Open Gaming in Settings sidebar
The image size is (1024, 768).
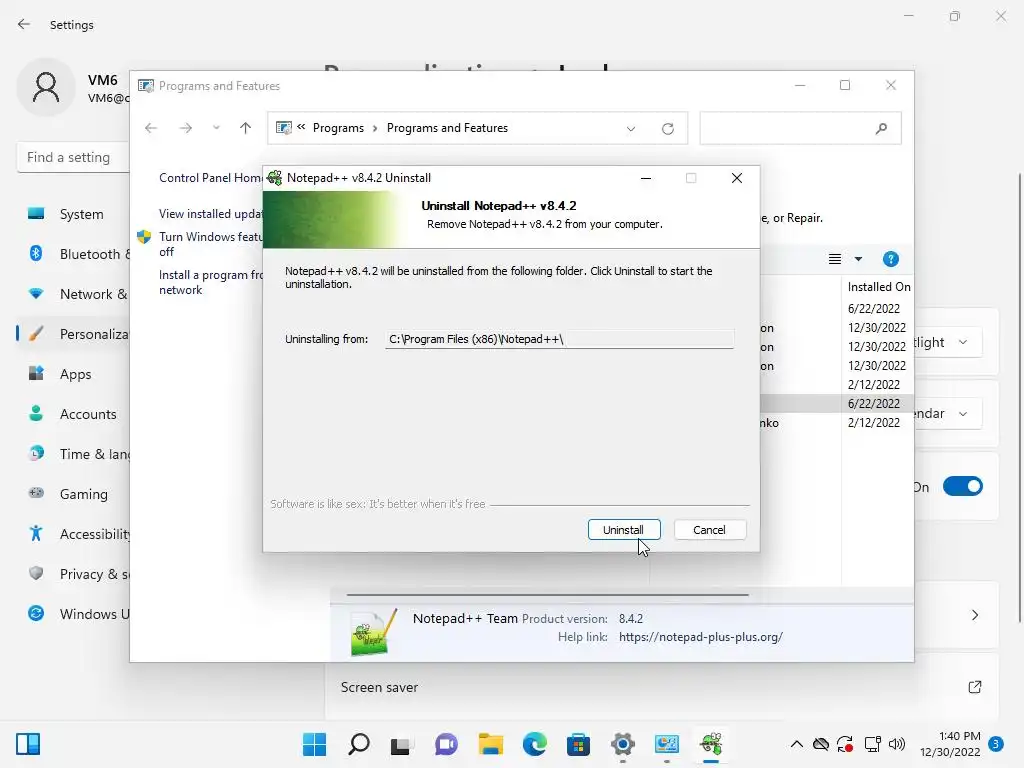[x=73, y=494]
